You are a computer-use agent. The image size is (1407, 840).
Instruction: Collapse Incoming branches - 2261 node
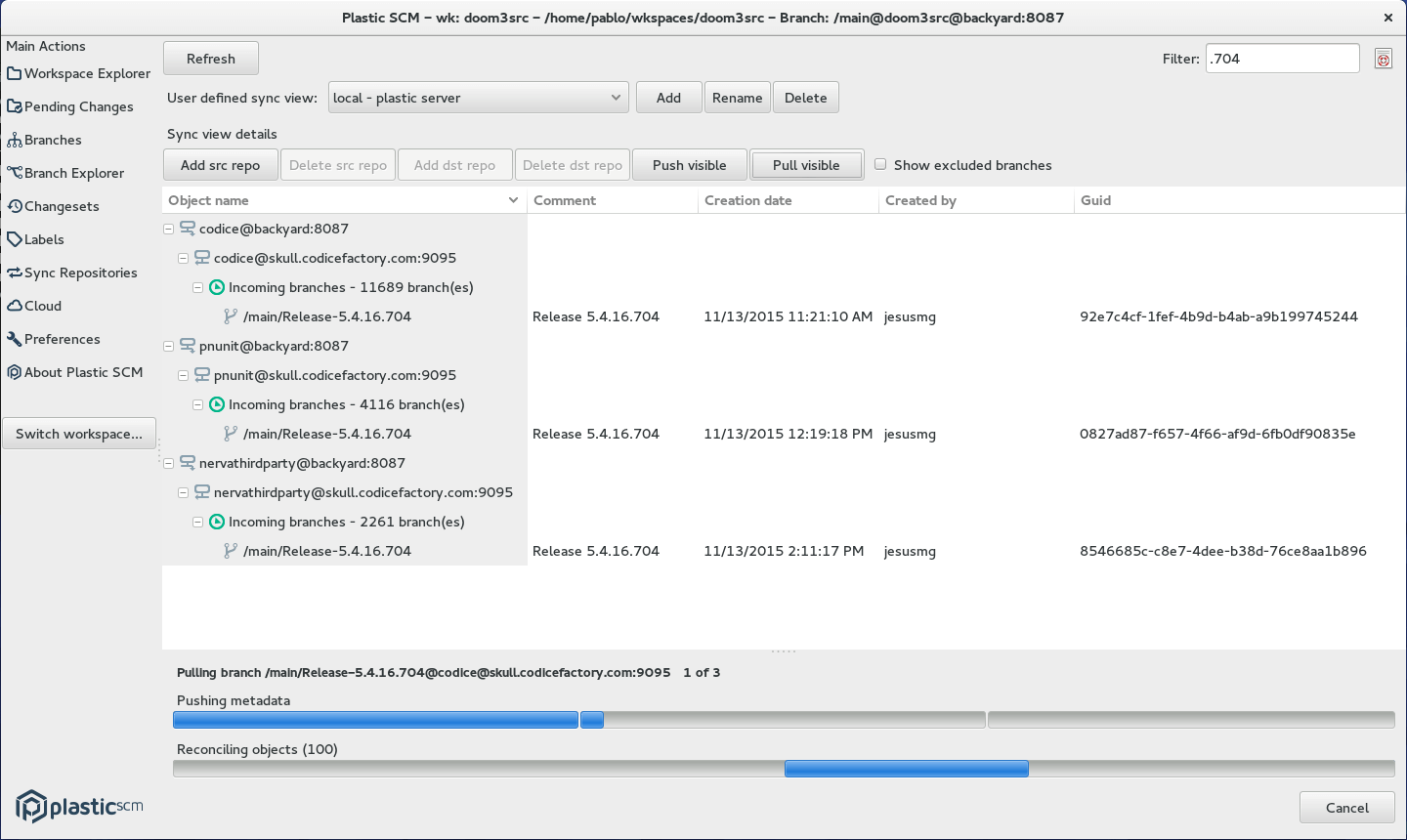(197, 522)
